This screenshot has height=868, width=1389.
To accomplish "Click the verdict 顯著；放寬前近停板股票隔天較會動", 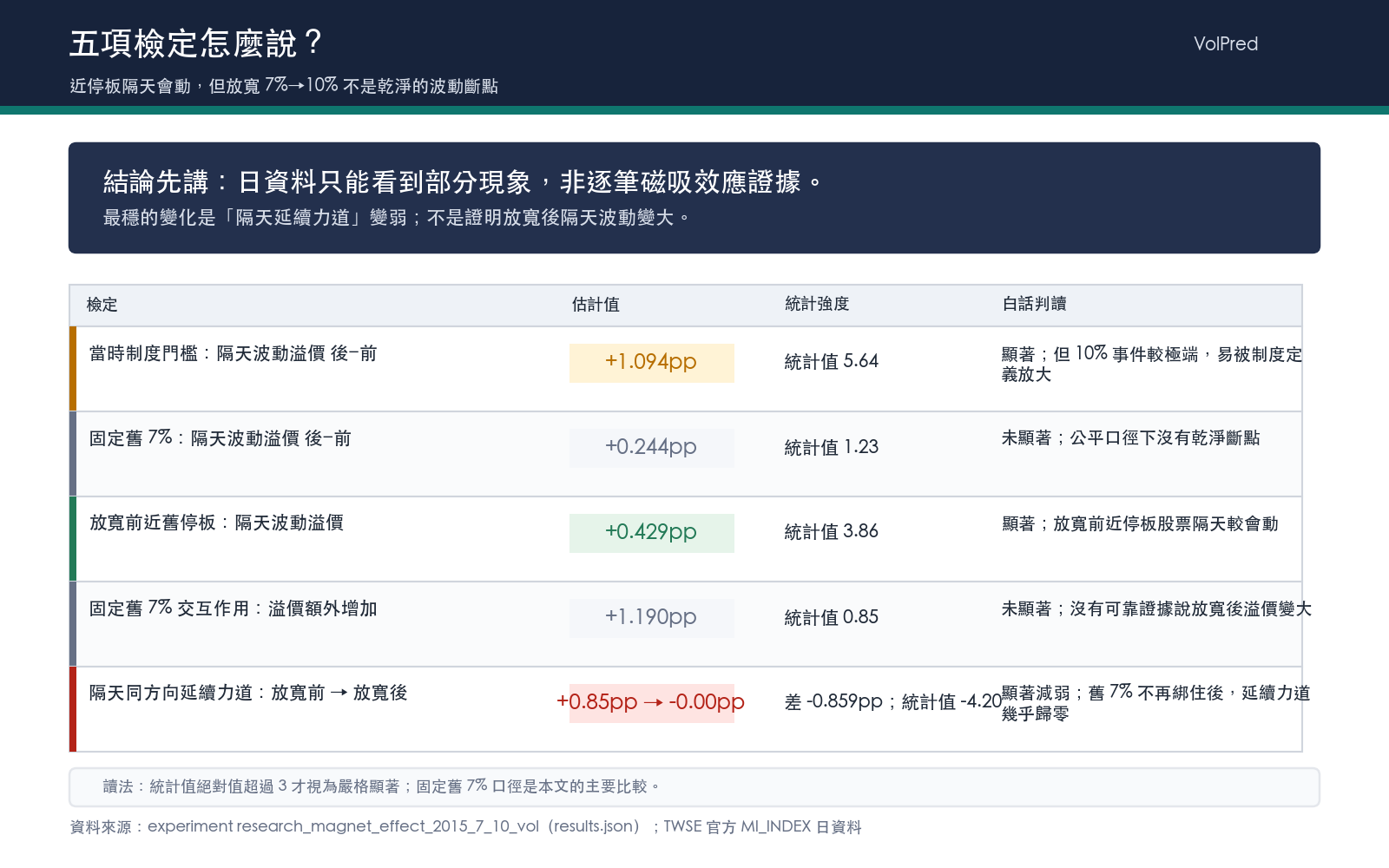I will tap(1139, 523).
